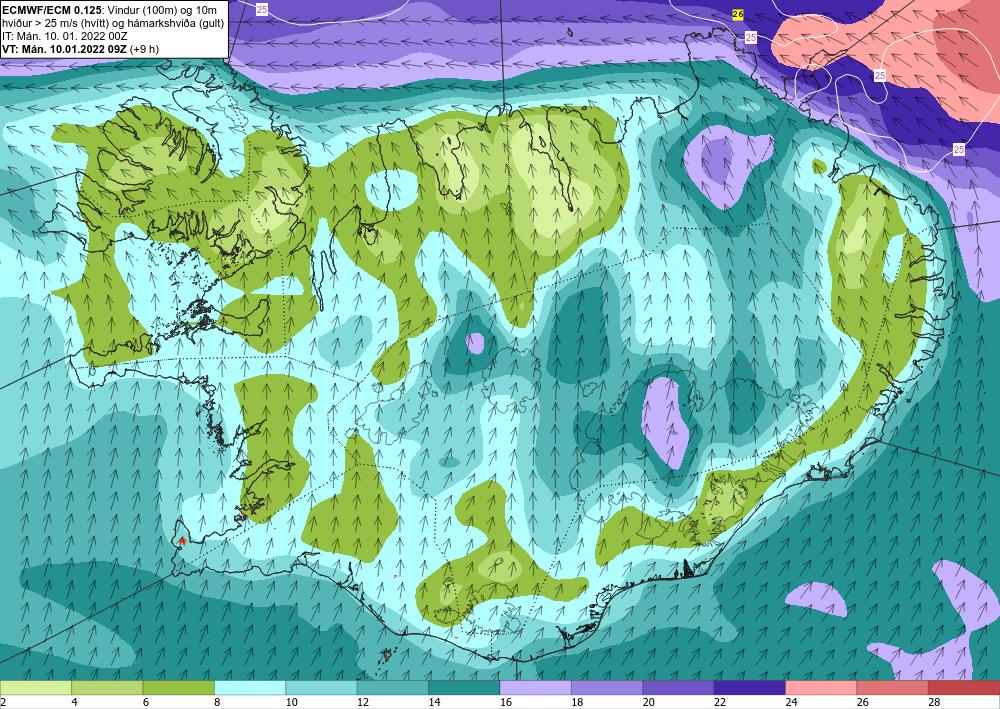Click the legend scale value "22"
This screenshot has width=1000, height=709.
click(x=720, y=702)
